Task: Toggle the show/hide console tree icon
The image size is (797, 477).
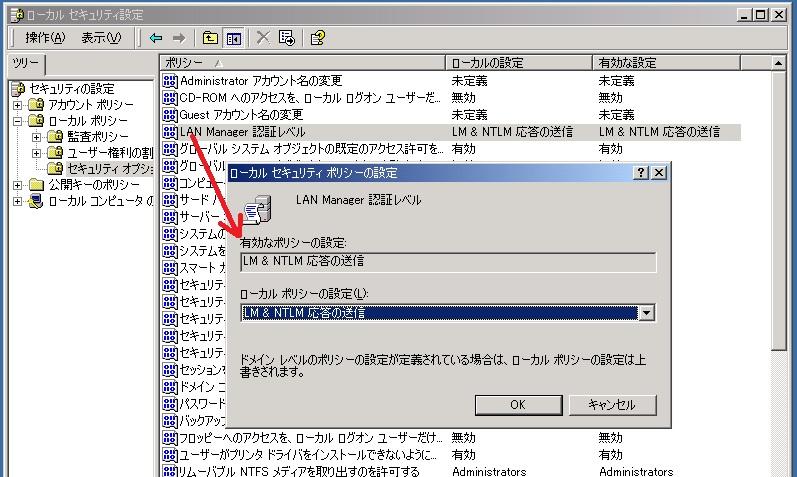Action: click(233, 38)
